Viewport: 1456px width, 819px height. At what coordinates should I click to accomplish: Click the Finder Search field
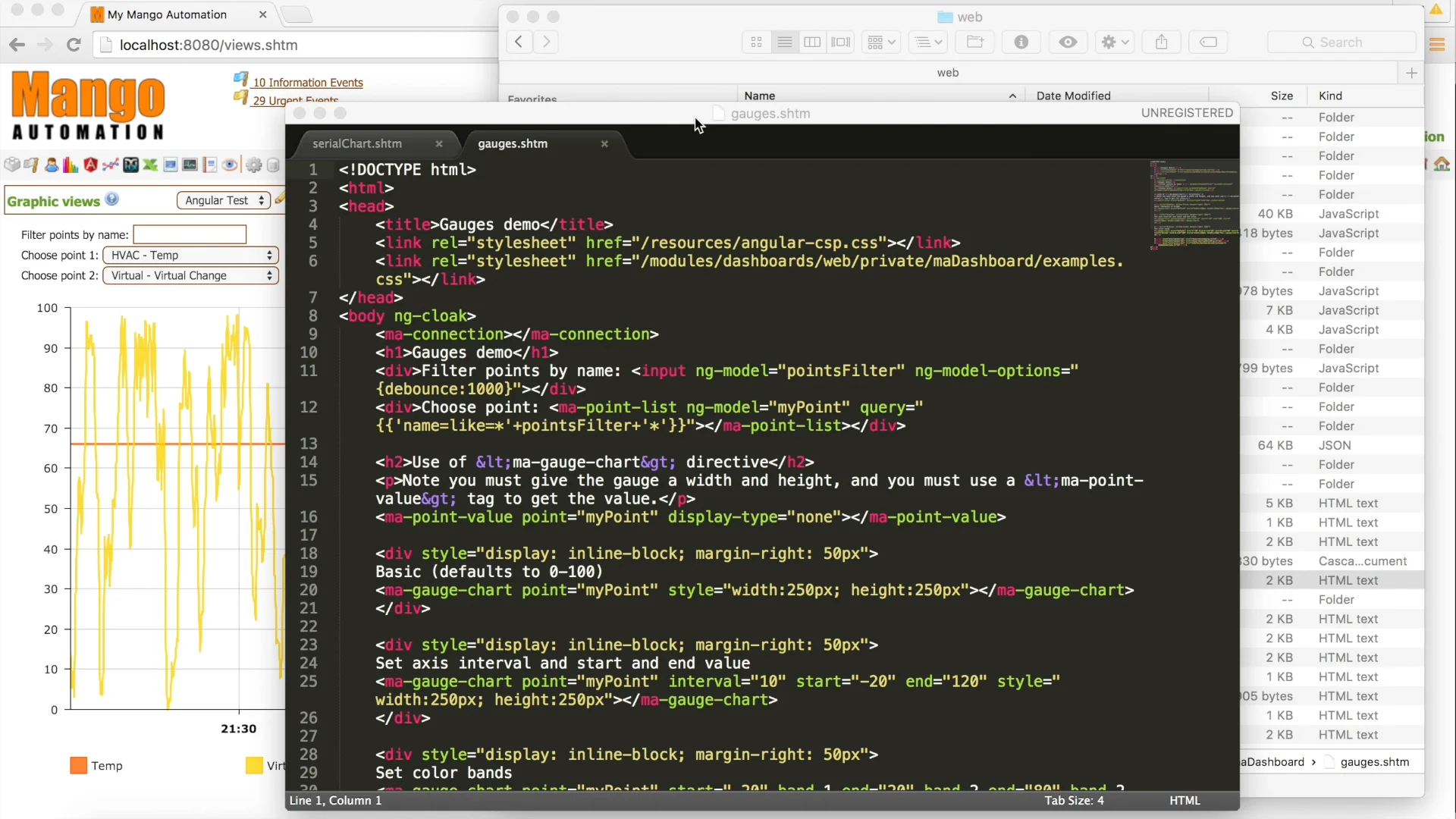point(1341,42)
